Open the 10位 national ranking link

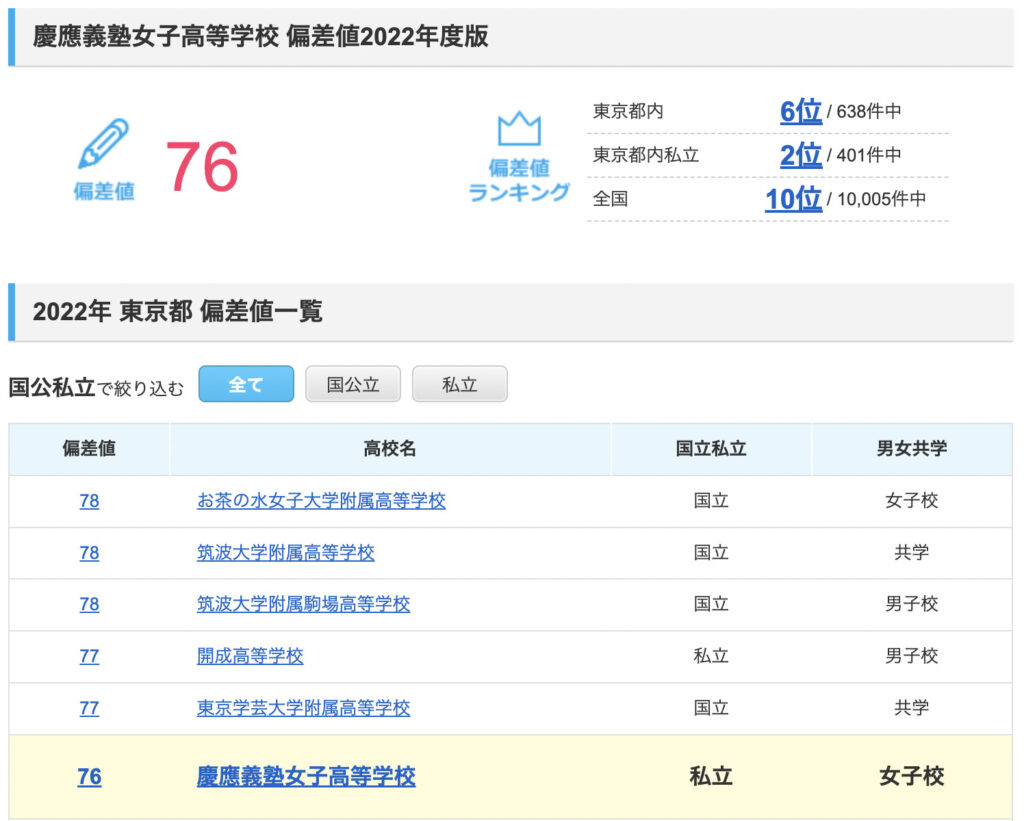pos(793,199)
